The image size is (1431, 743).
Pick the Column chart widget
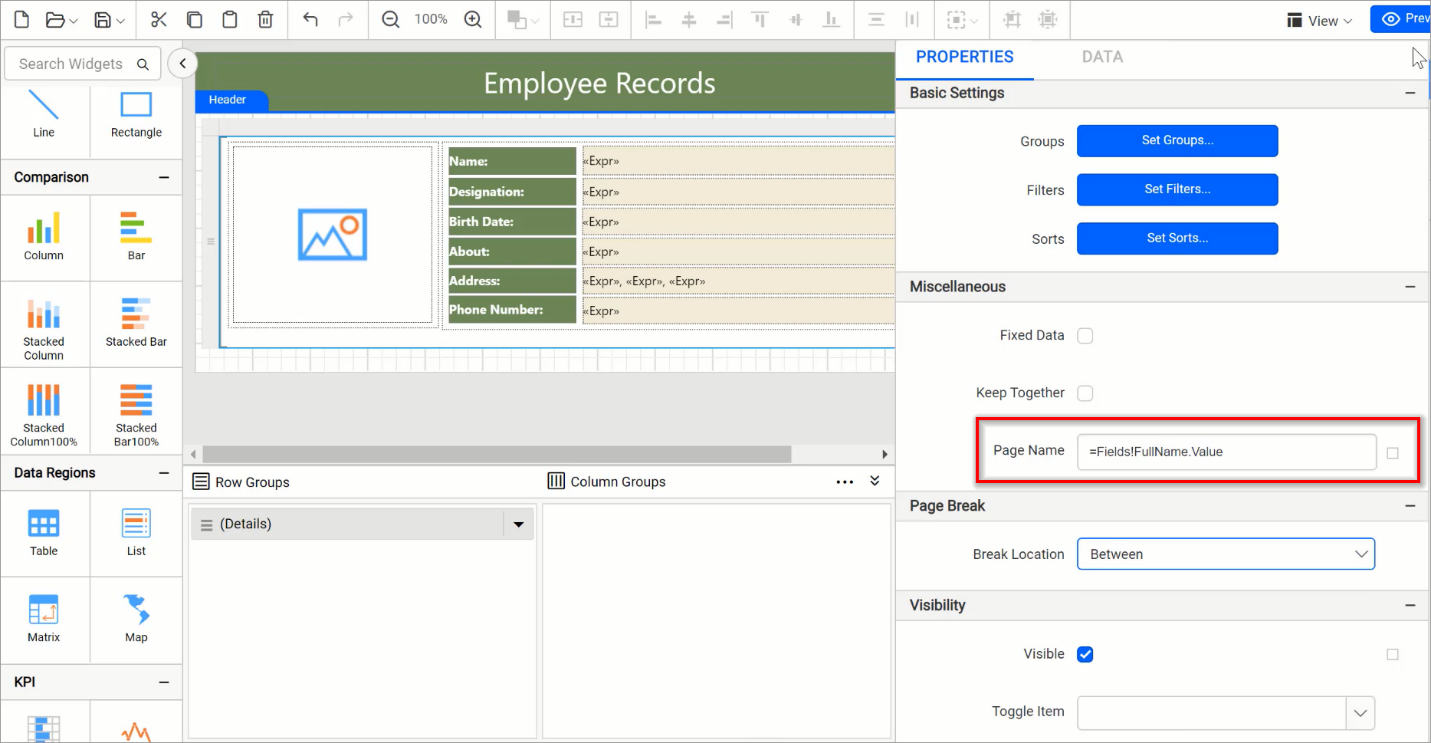[44, 236]
